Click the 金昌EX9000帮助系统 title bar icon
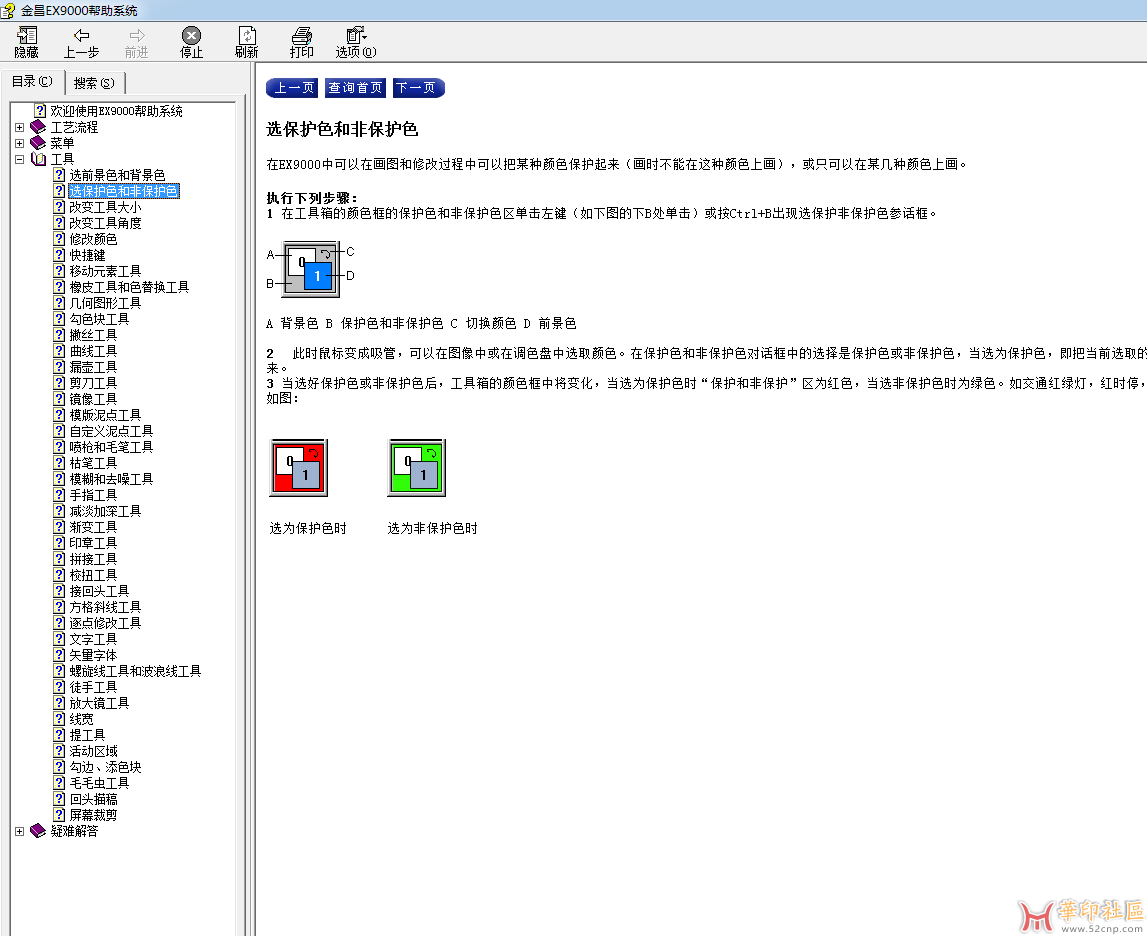 (8, 10)
